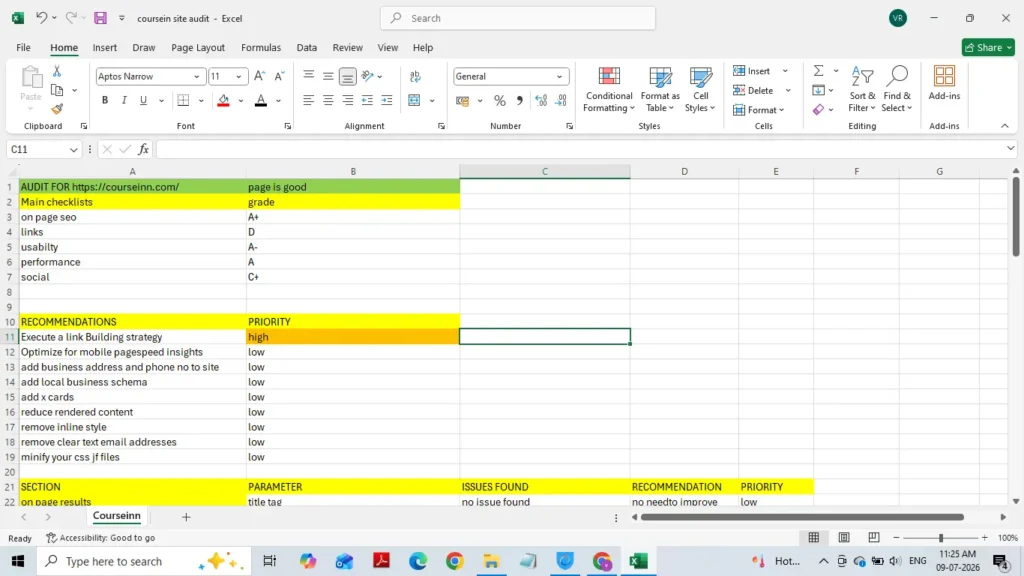This screenshot has height=576, width=1024.
Task: Click the Format cells button
Action: click(758, 110)
